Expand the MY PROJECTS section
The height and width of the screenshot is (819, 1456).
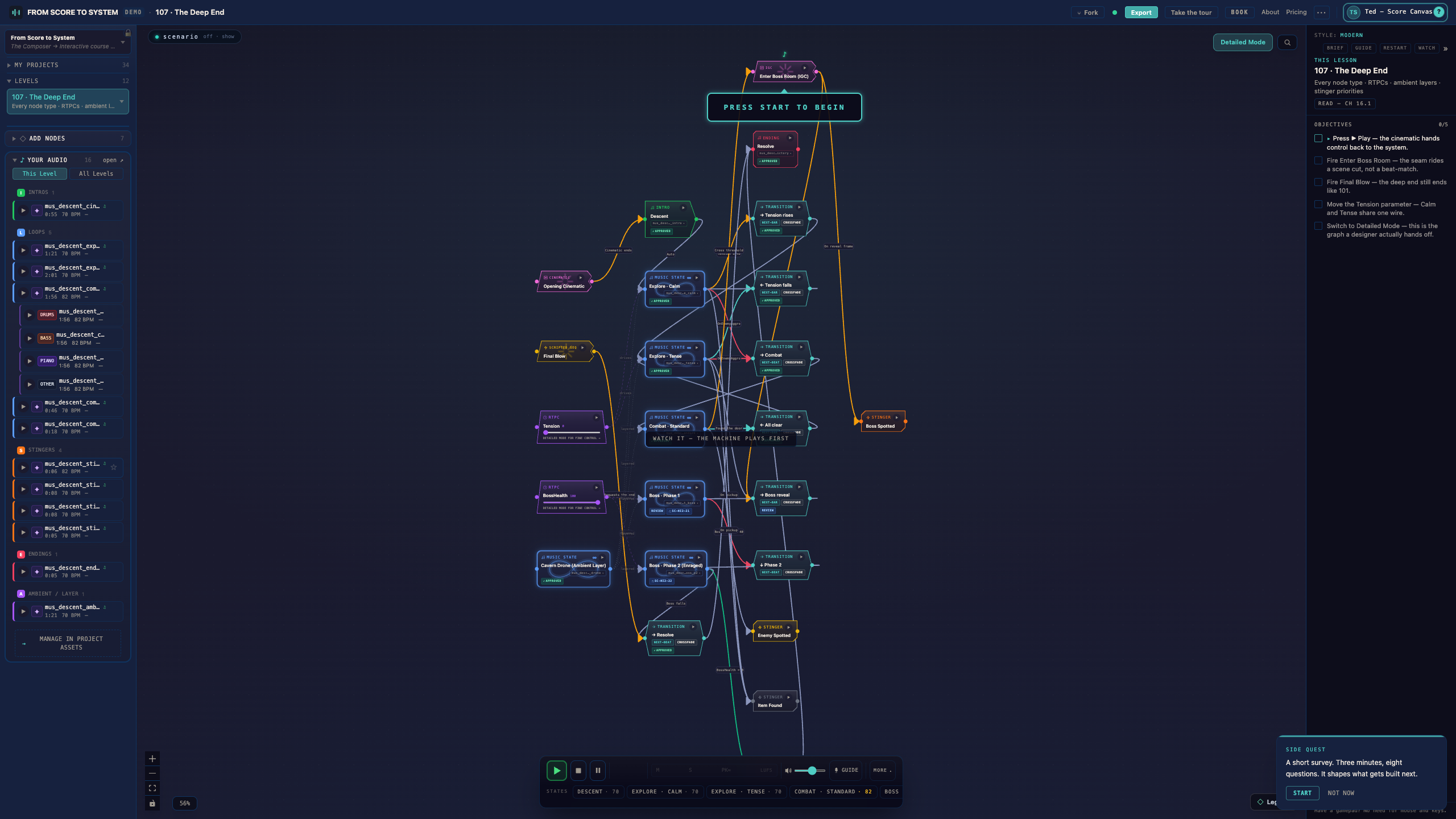(x=68, y=65)
